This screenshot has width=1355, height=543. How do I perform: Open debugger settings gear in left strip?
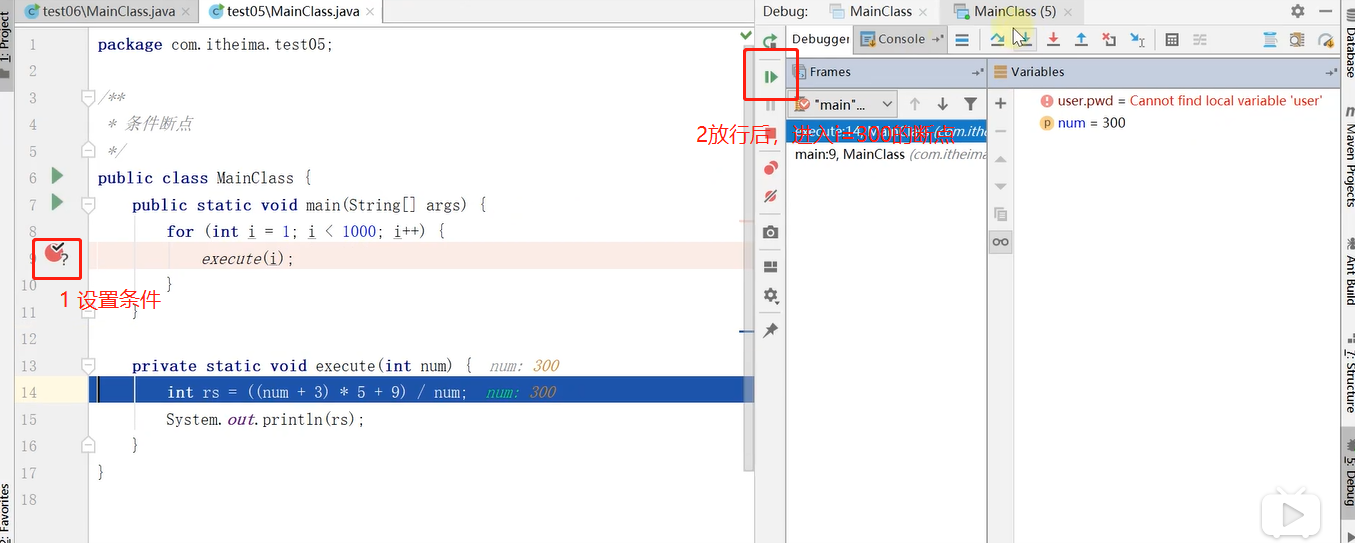coord(770,296)
